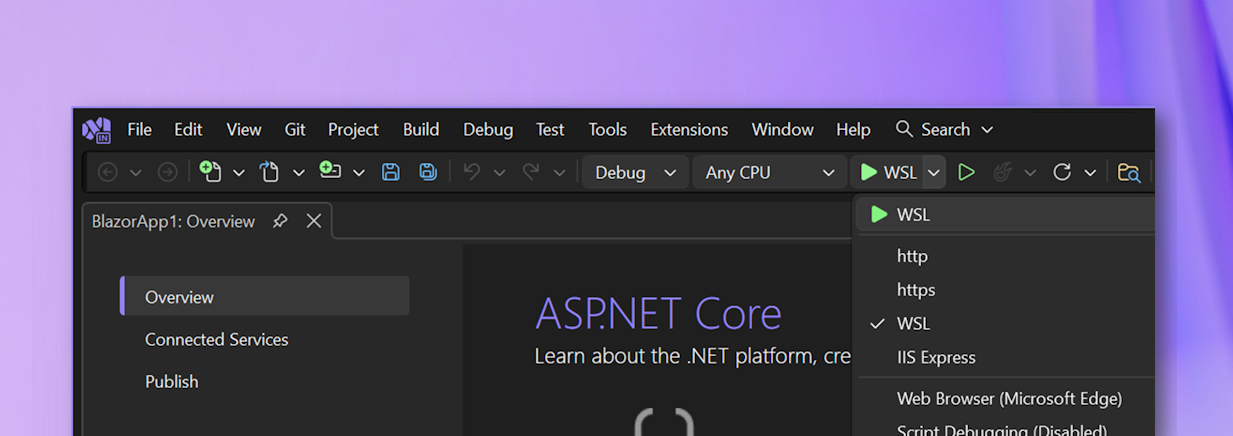Open the Extensions menu
This screenshot has height=436, width=1233.
click(x=689, y=130)
